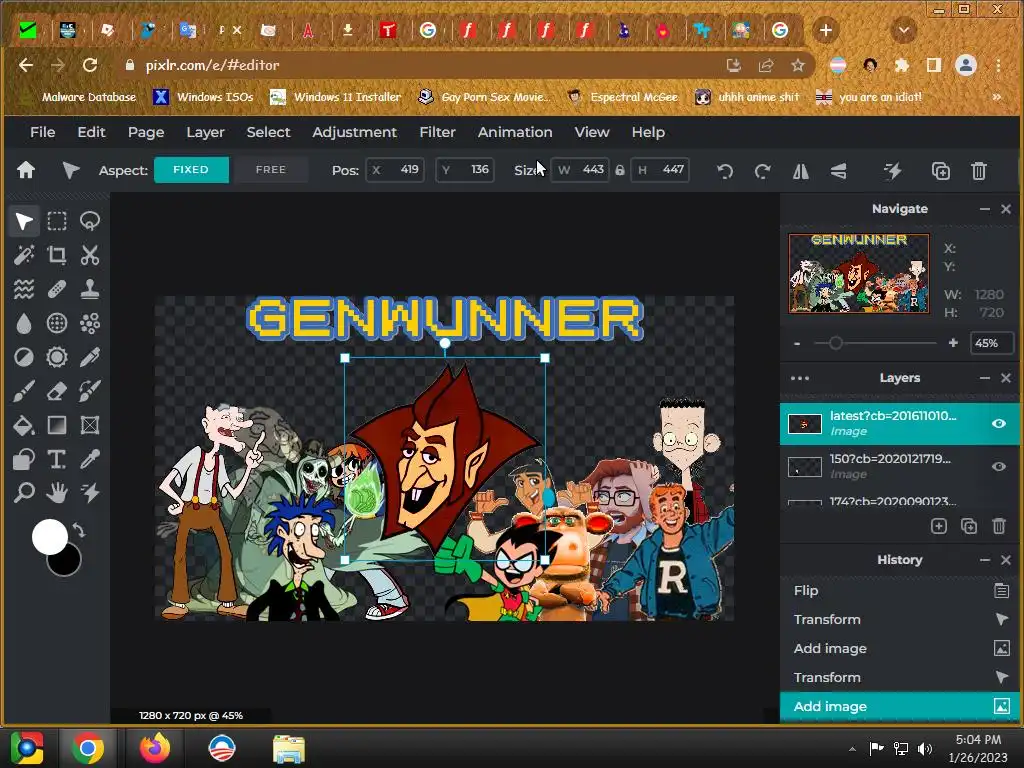Select the Clone stamp tool

(89, 289)
